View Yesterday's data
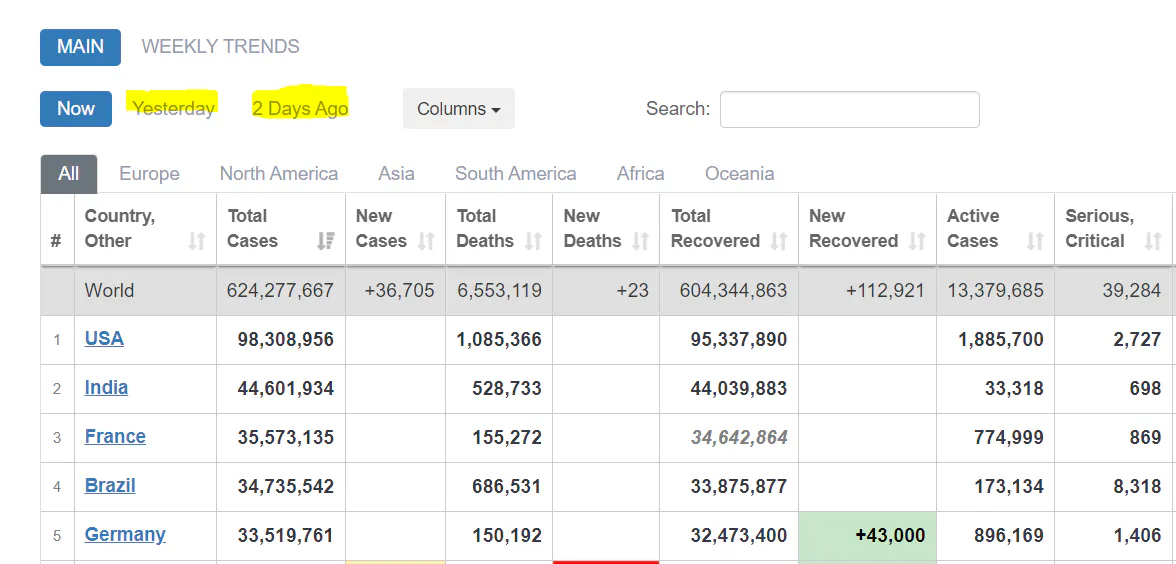Image resolution: width=1176 pixels, height=564 pixels. [174, 109]
